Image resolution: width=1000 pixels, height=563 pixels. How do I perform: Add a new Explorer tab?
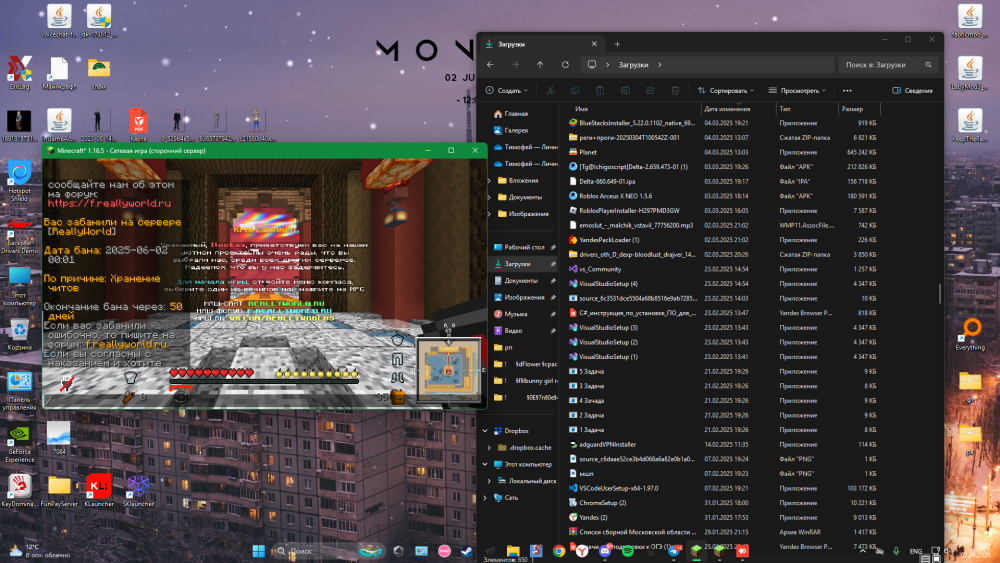617,44
